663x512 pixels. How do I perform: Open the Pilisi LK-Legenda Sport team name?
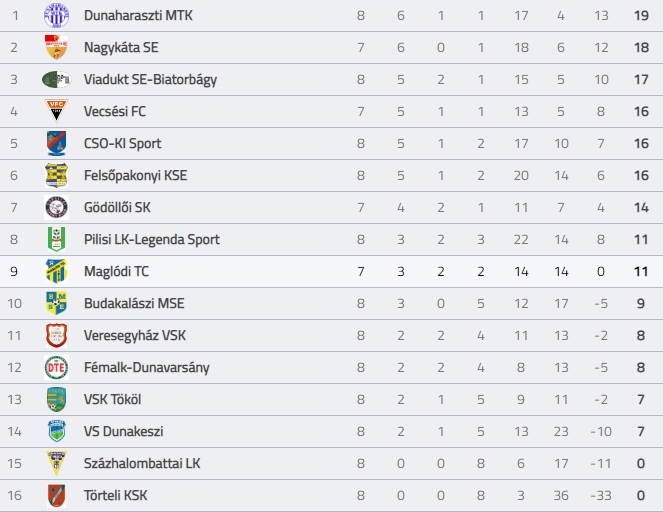(152, 239)
